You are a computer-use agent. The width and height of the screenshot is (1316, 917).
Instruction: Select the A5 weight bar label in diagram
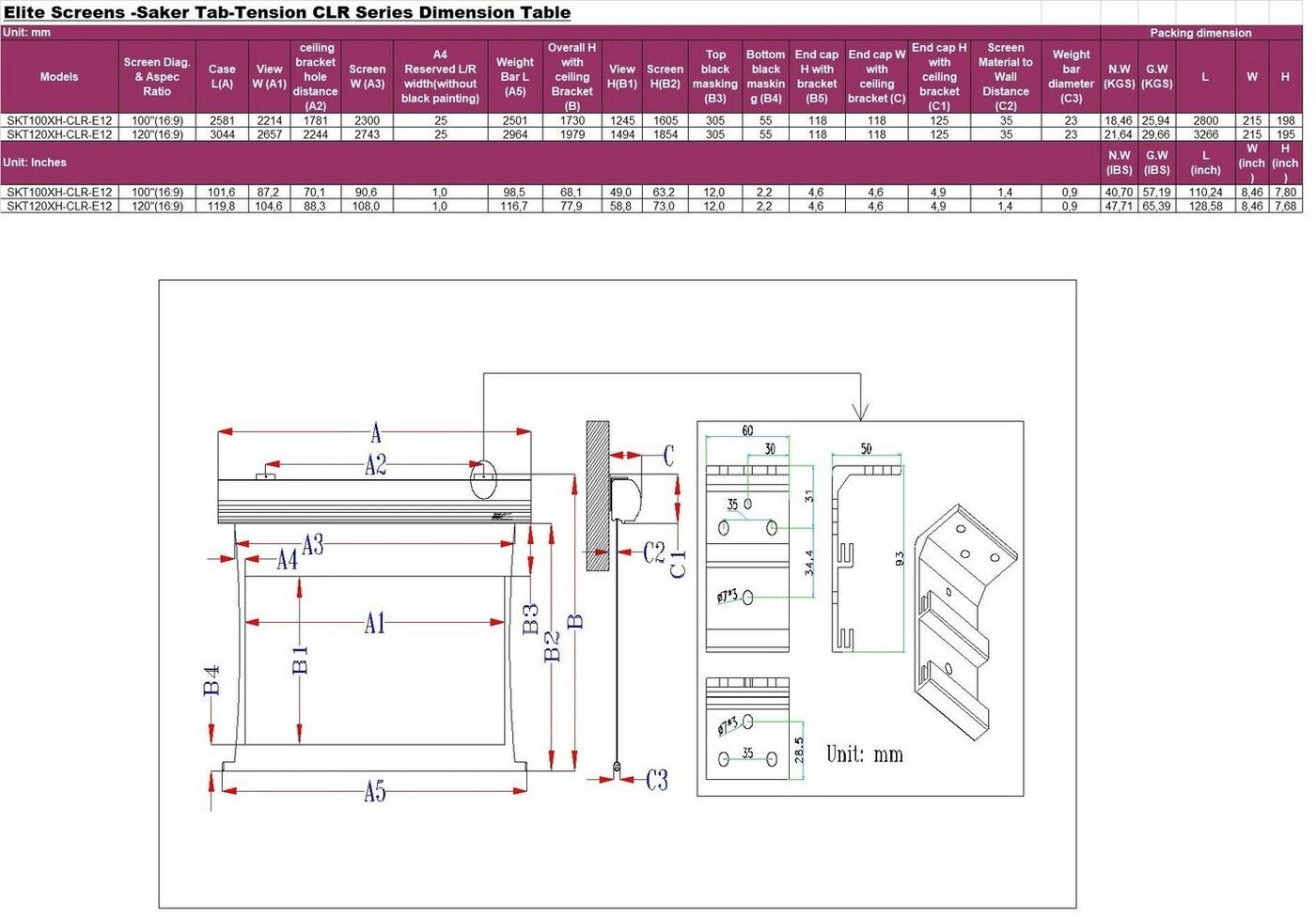pyautogui.click(x=374, y=792)
